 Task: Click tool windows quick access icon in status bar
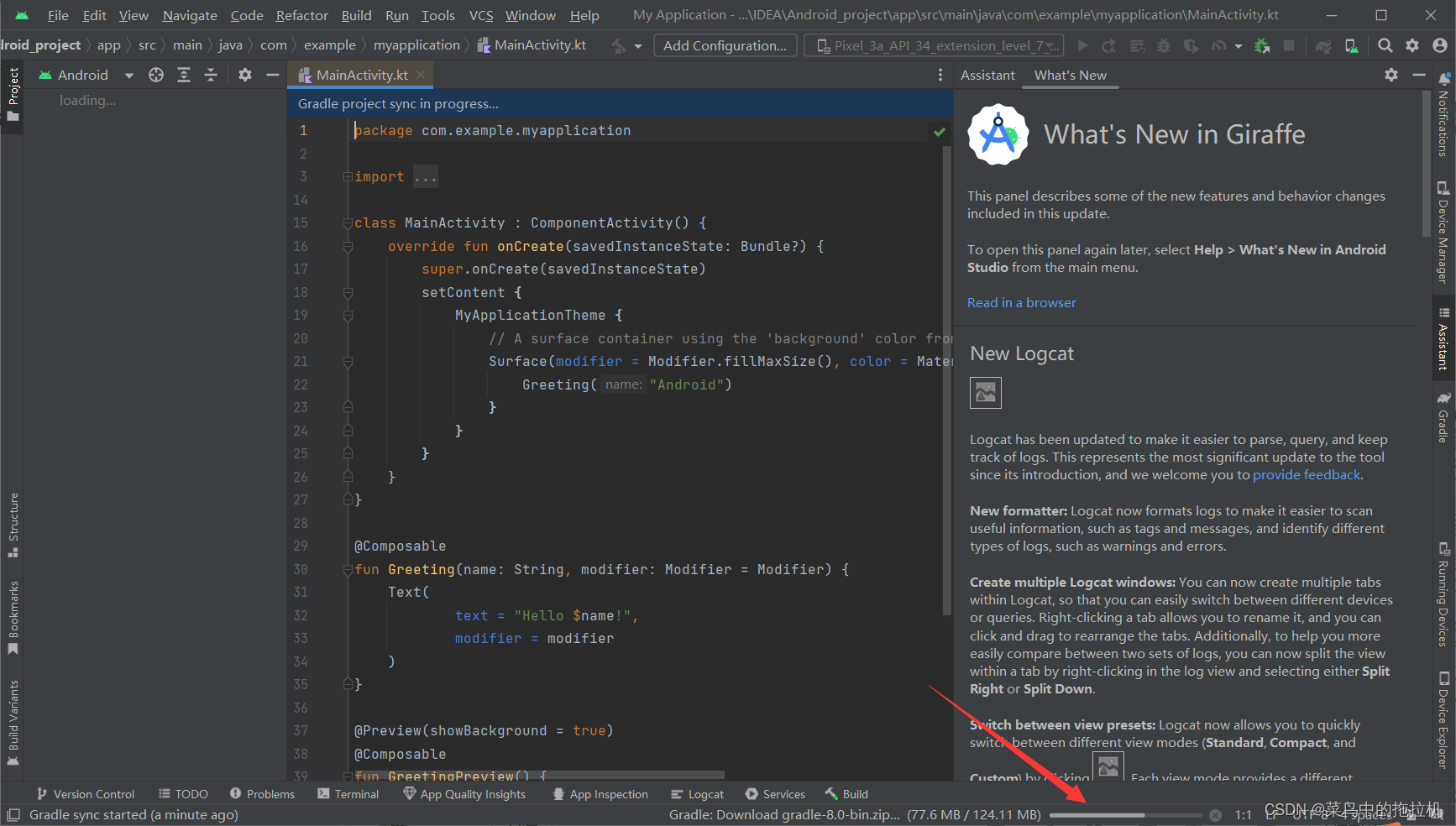(13, 815)
